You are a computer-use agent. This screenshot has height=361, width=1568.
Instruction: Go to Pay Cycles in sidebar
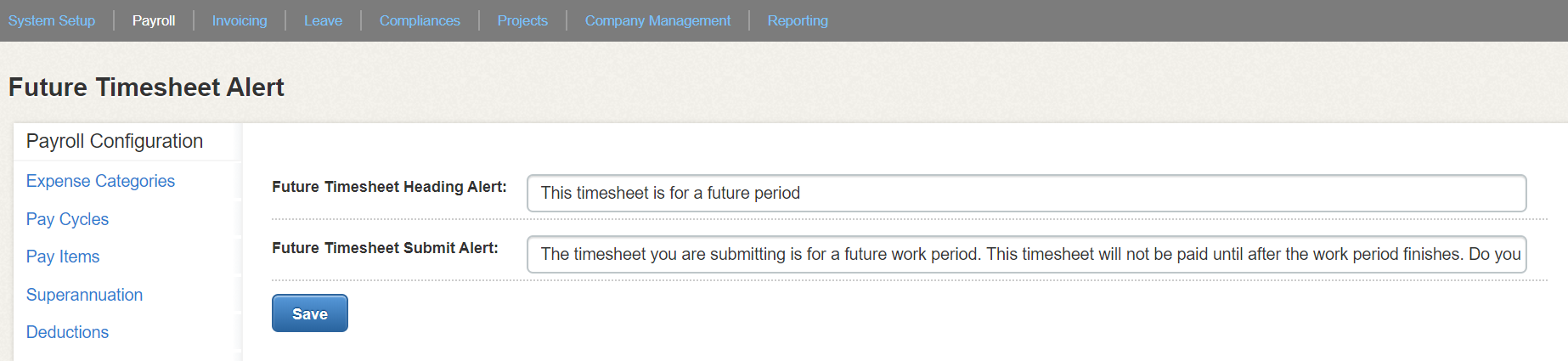(x=67, y=219)
